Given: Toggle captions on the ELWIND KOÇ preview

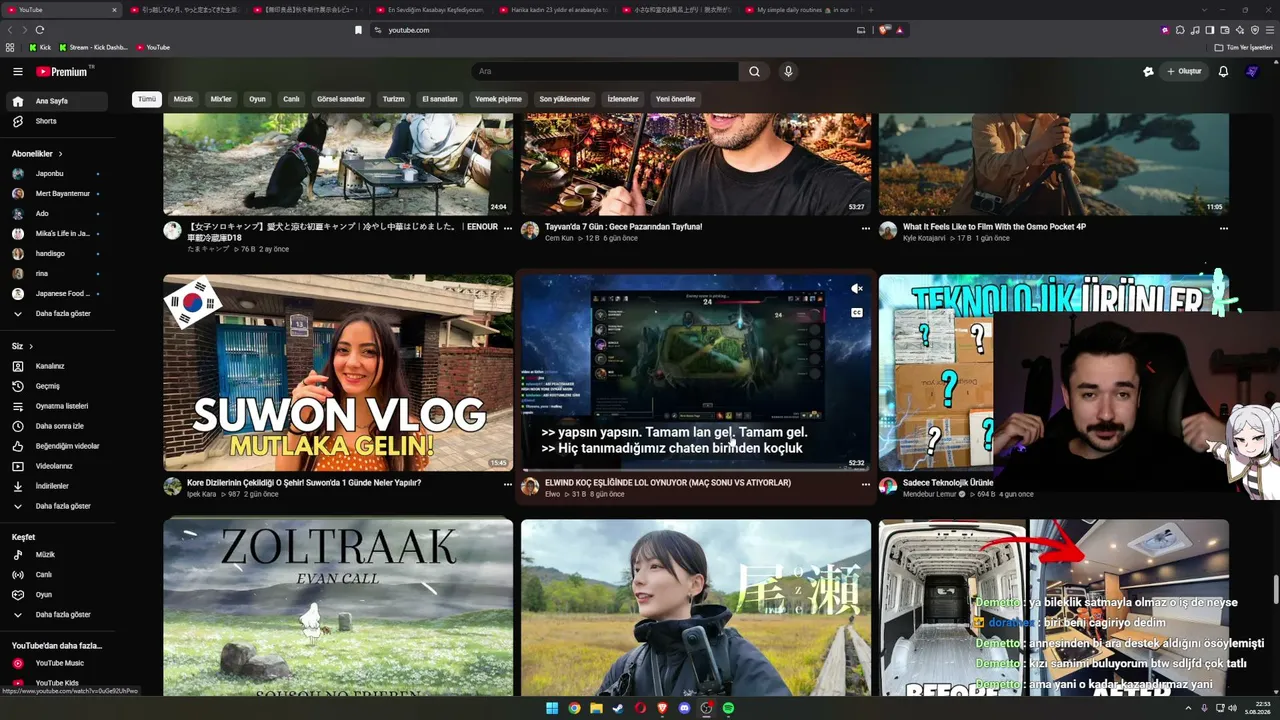Looking at the screenshot, I should click(857, 313).
